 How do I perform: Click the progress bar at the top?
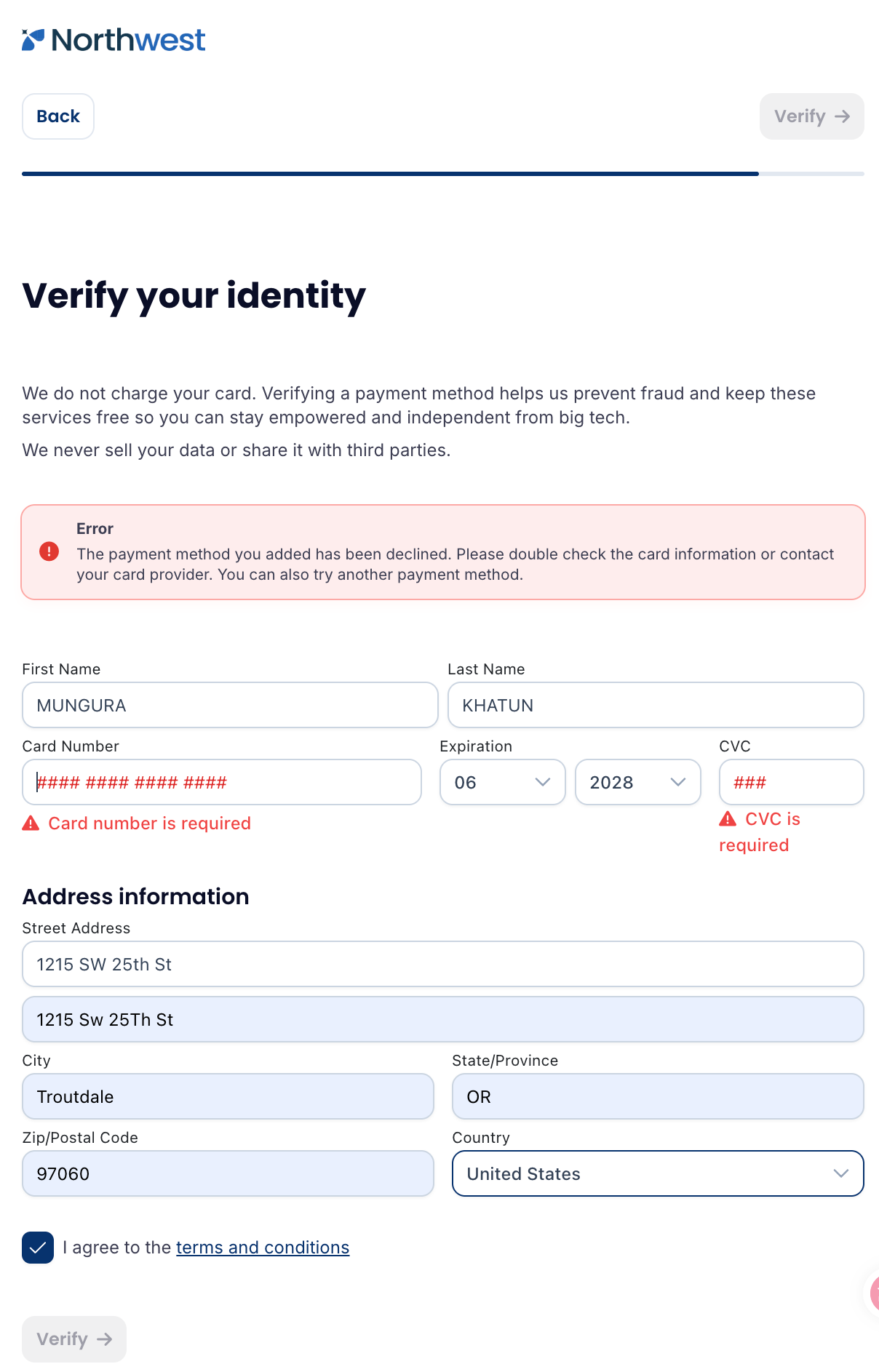click(443, 174)
